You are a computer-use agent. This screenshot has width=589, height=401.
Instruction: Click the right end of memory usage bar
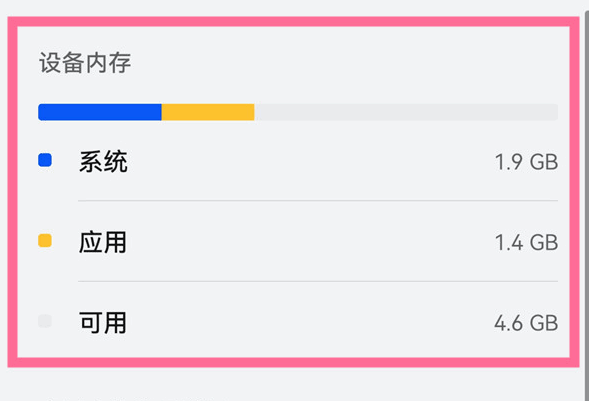coord(552,112)
